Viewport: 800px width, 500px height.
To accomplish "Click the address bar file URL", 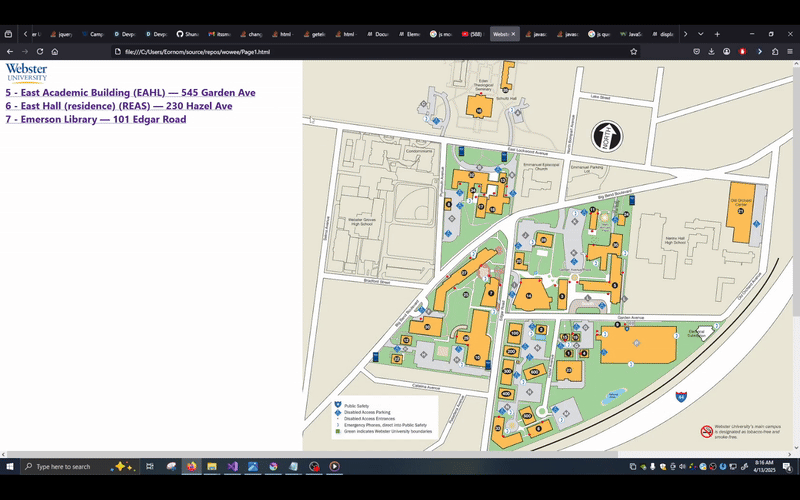I will pos(197,52).
